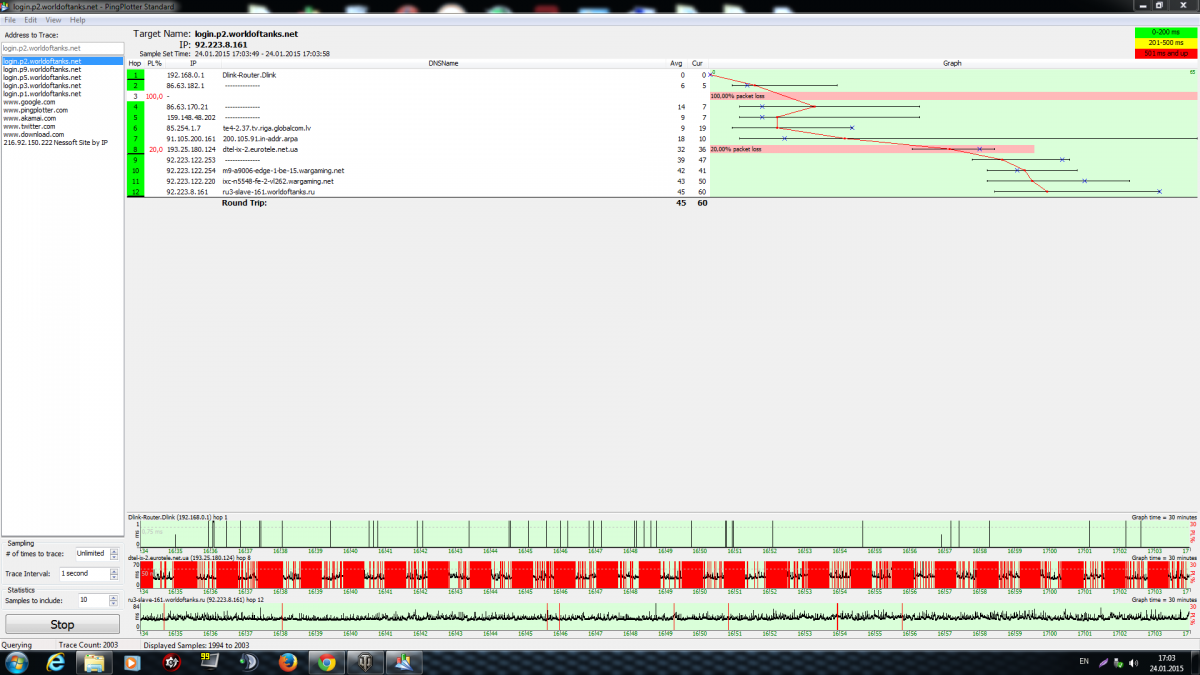Click the Windows Start orb
This screenshot has width=1200, height=675.
click(x=16, y=662)
